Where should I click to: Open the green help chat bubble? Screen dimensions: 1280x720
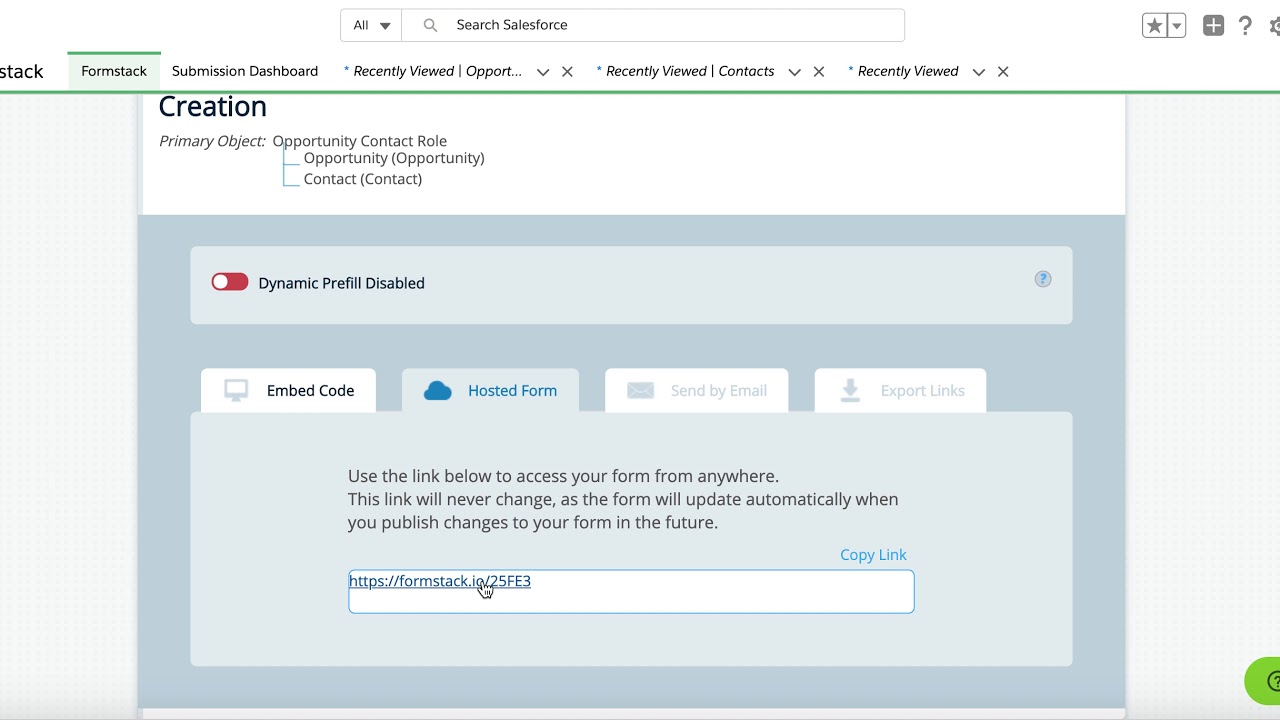[1263, 681]
